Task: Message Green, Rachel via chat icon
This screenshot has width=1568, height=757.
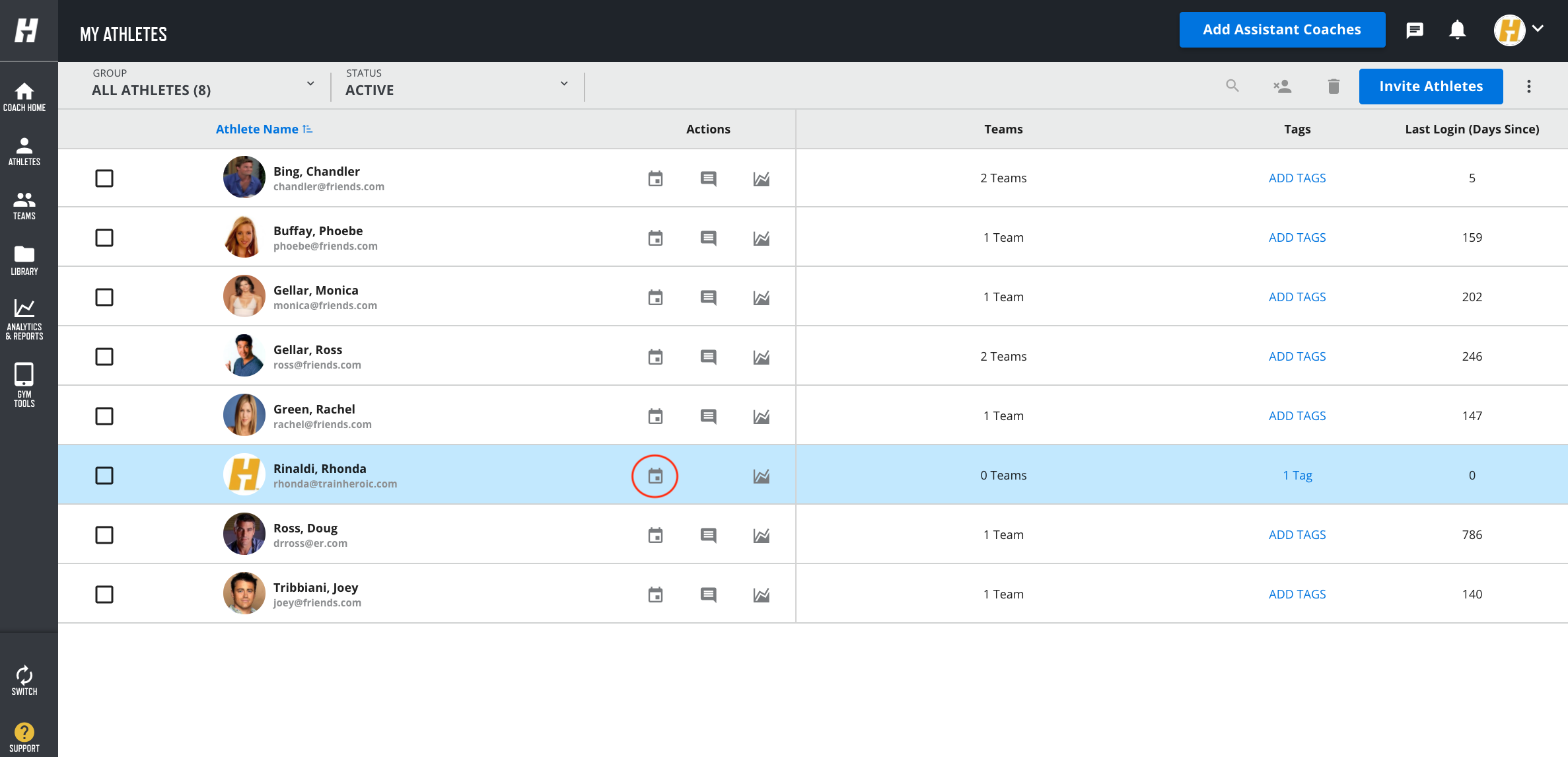Action: click(x=708, y=416)
